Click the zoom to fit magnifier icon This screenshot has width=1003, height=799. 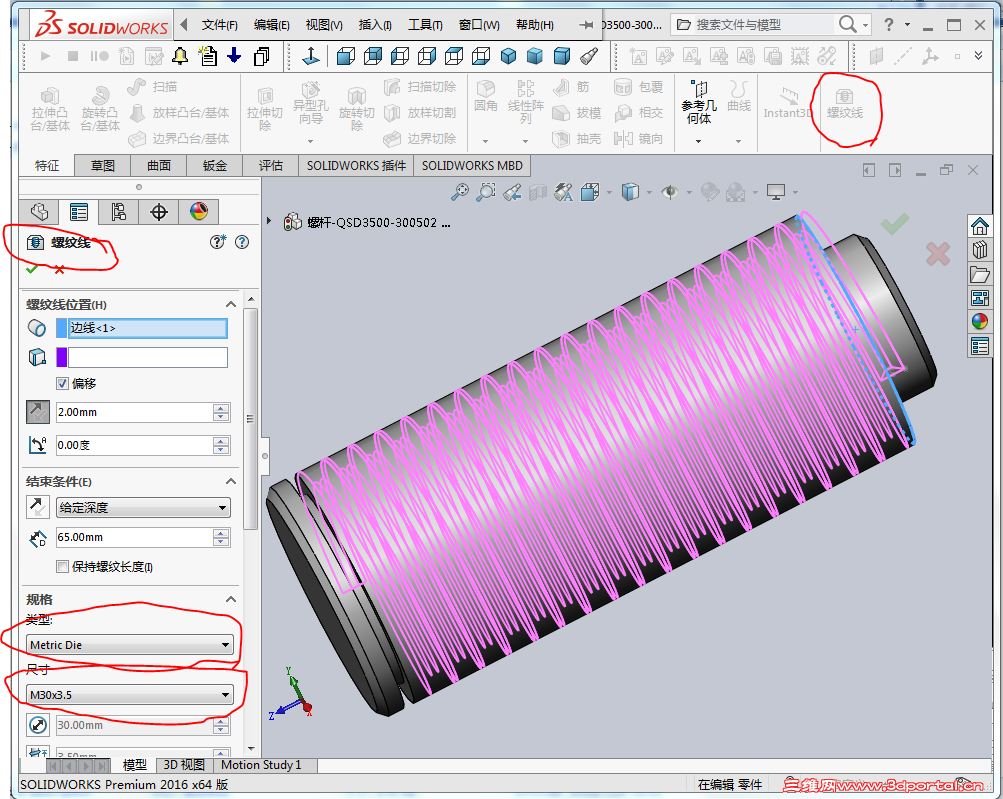coord(459,191)
